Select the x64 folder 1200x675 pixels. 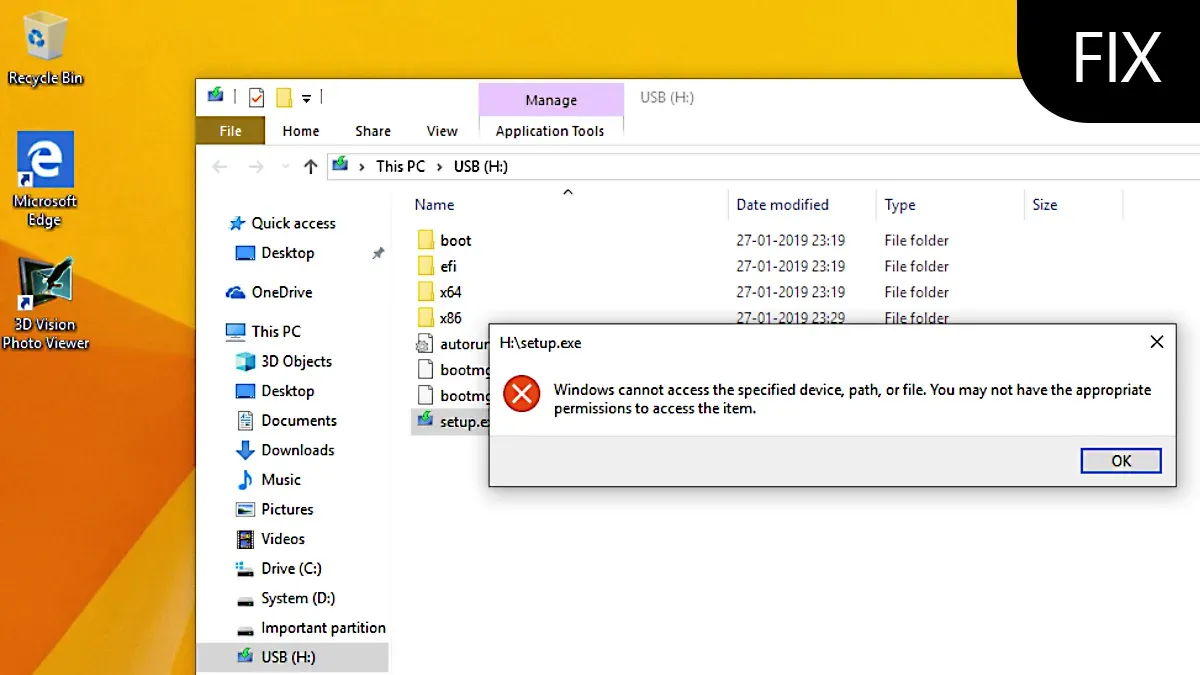[439, 292]
